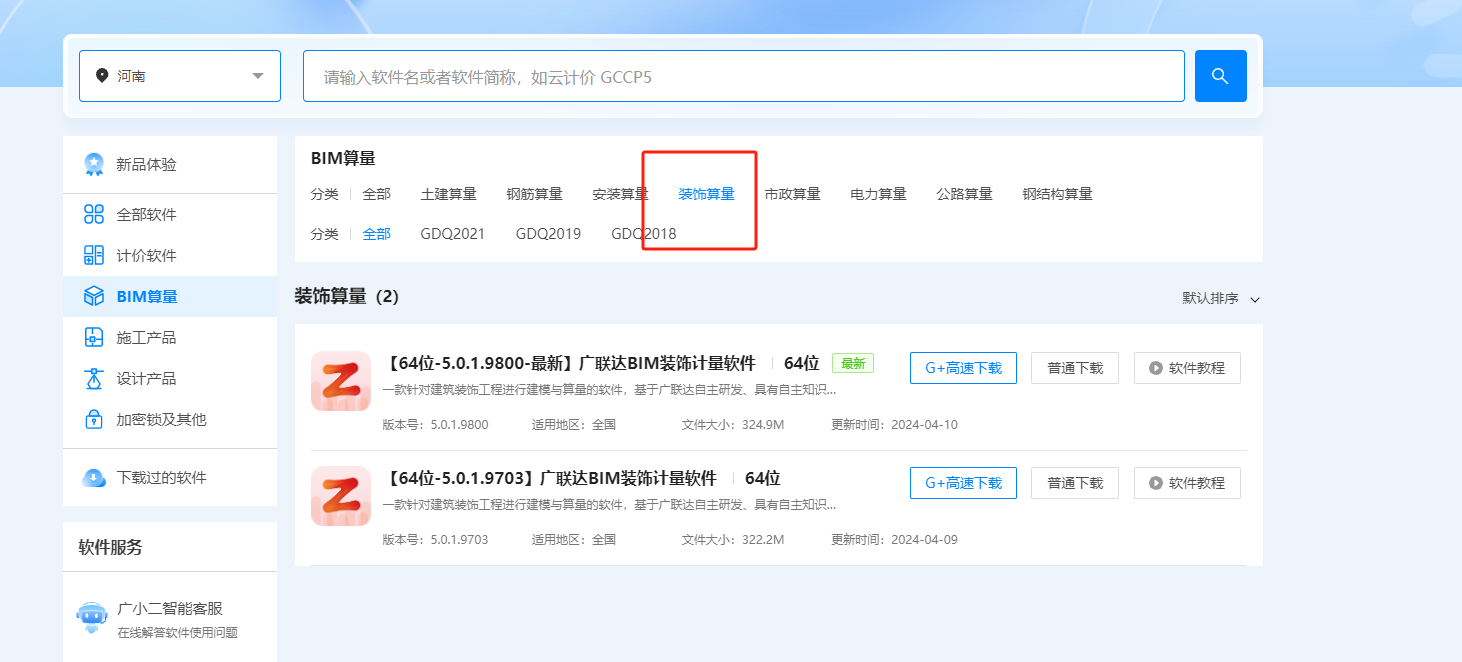Click the 5.0.1.9800 software logo thumbnail
Viewport: 1462px width, 662px height.
point(341,380)
